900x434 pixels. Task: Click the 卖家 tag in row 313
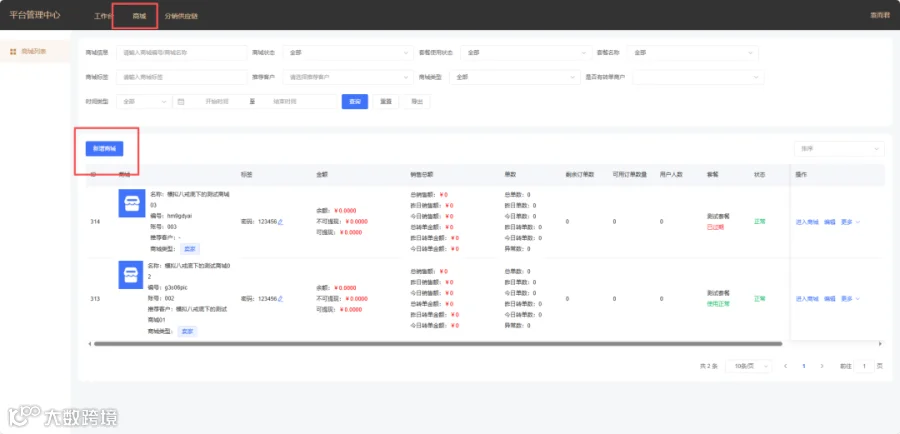tap(187, 331)
